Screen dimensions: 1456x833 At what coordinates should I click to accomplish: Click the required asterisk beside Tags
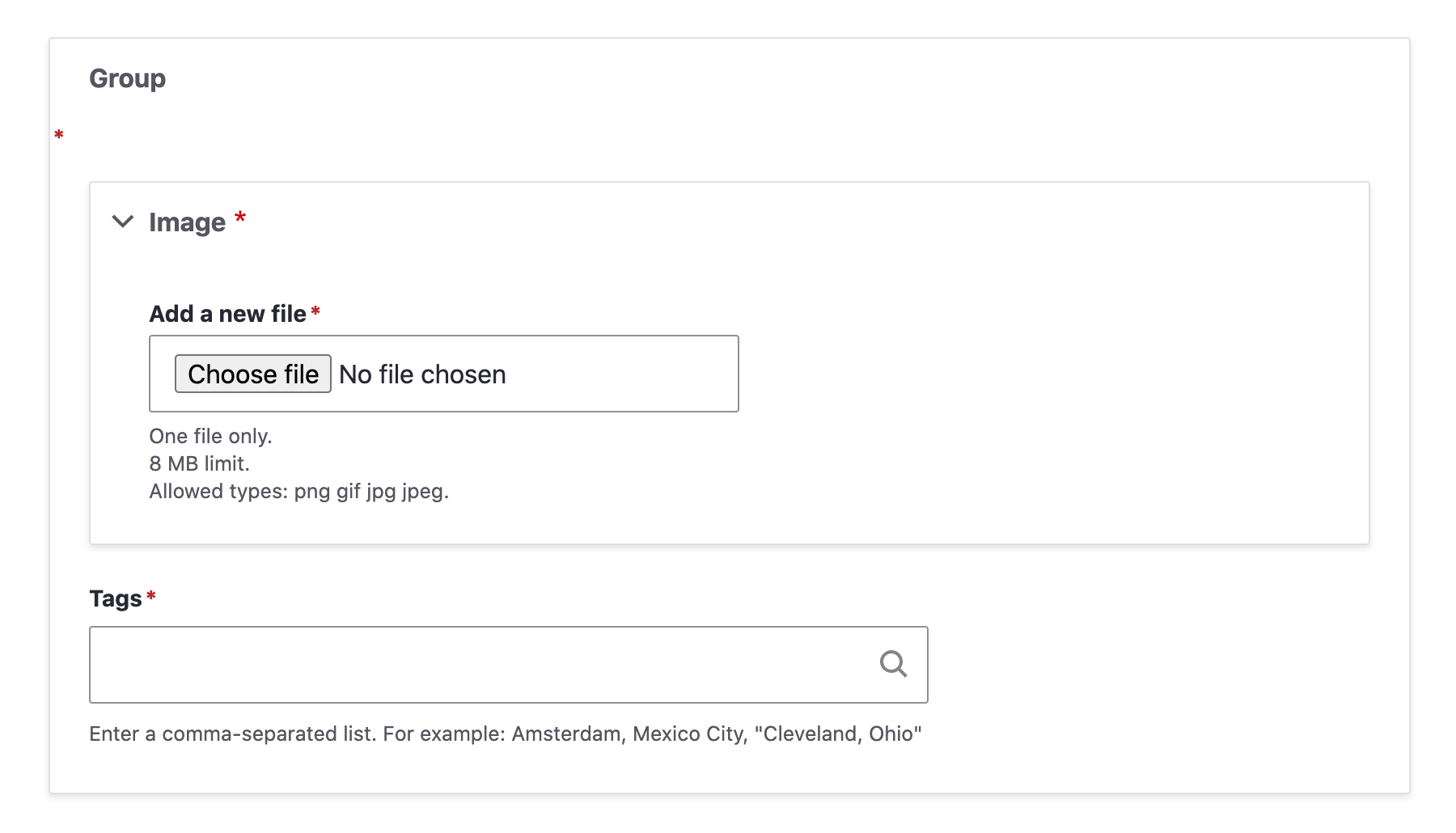pos(151,597)
